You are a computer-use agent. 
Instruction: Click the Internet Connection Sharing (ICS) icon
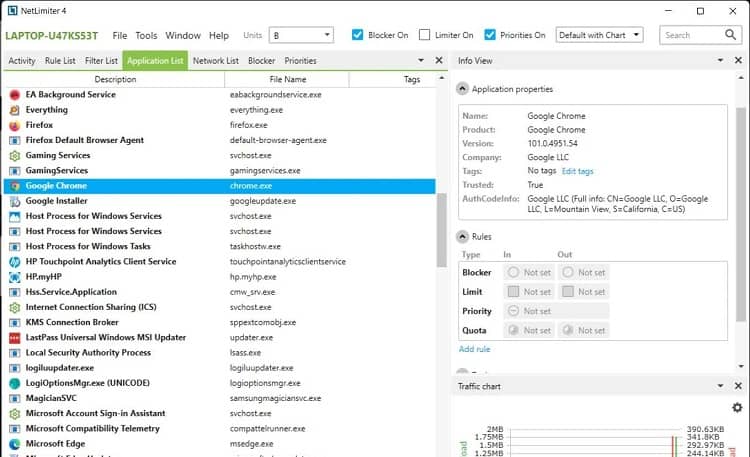point(15,307)
